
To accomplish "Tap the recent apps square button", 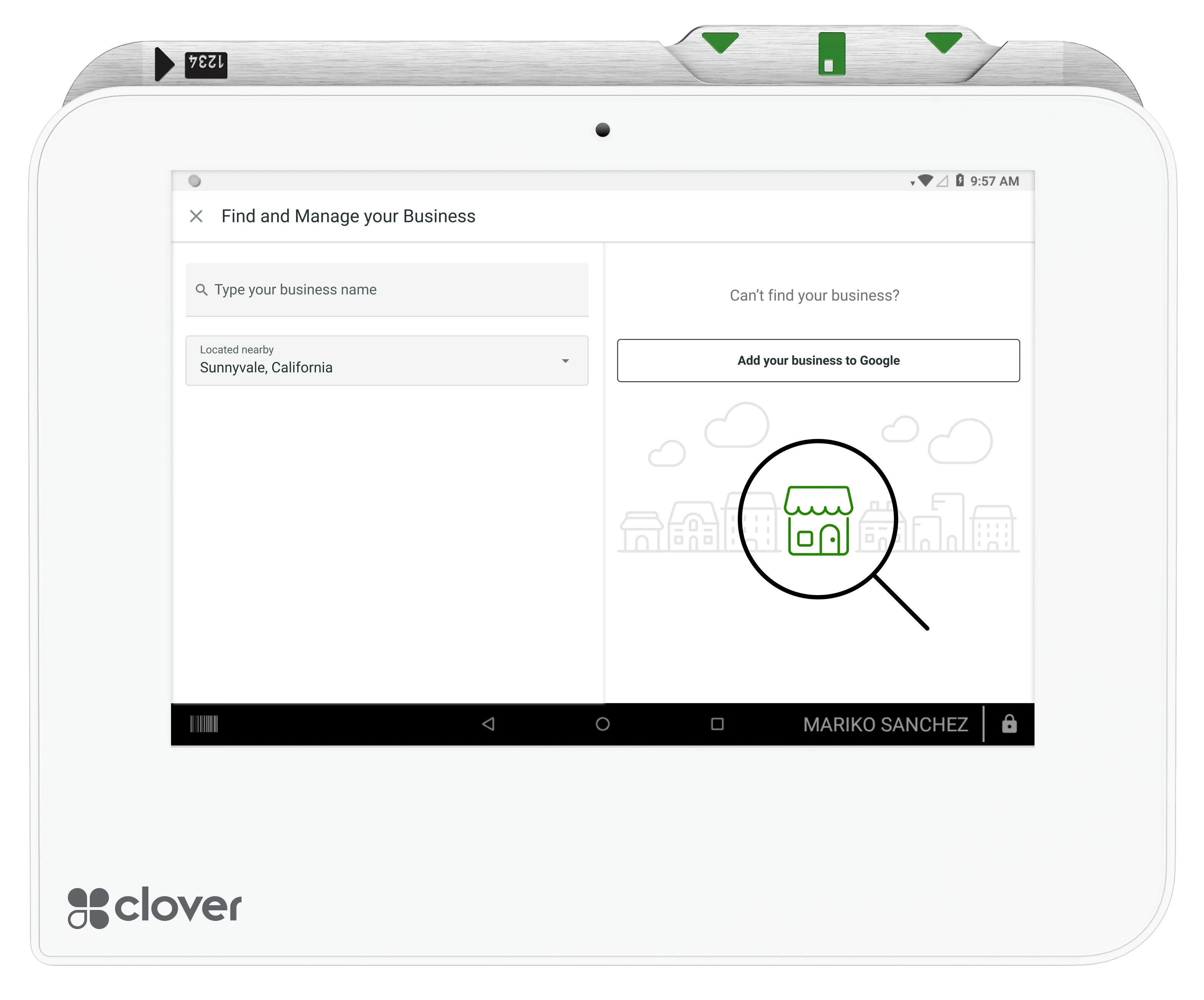I will tap(717, 724).
